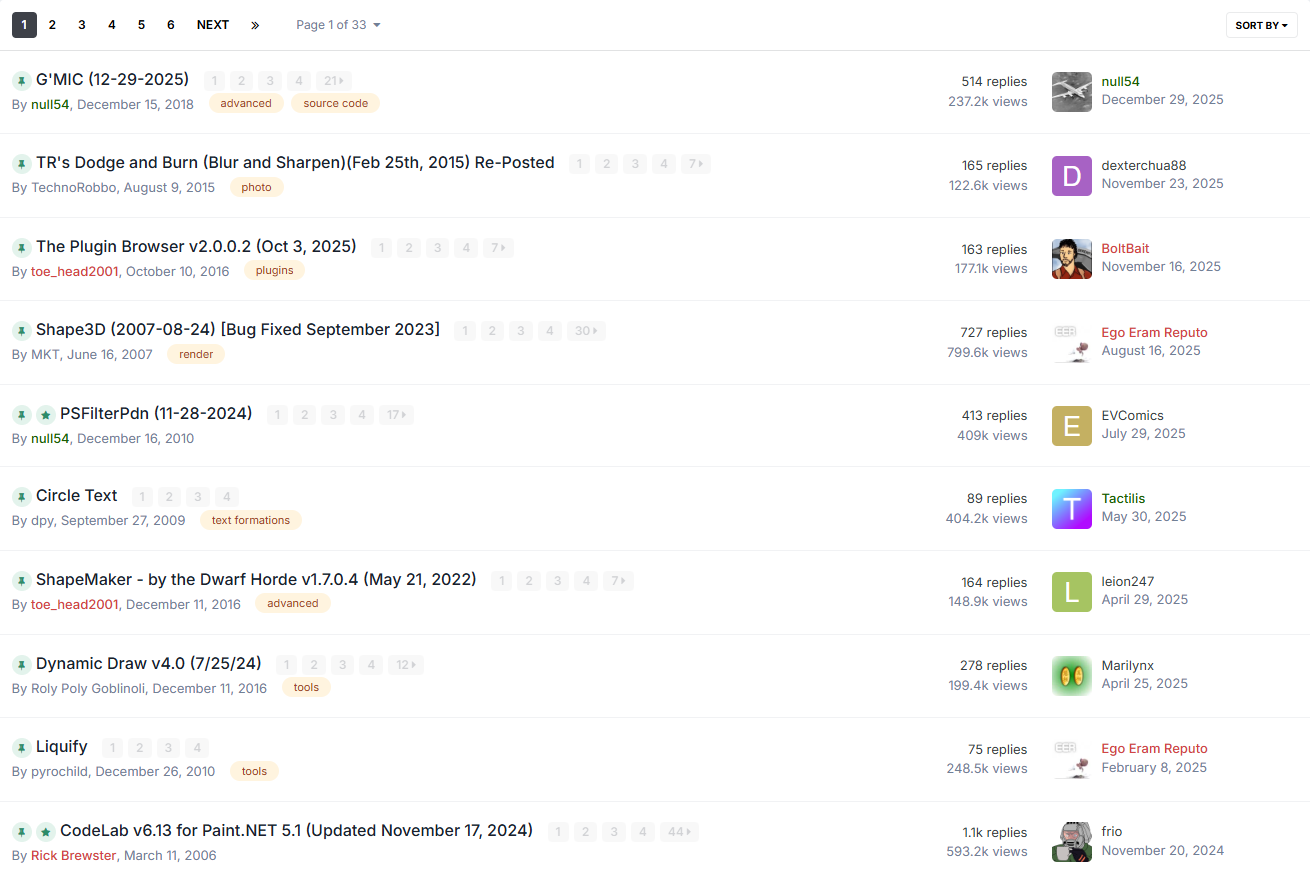The height and width of the screenshot is (880, 1310).
Task: Click Tactilis's gradient T avatar
Action: (x=1071, y=509)
